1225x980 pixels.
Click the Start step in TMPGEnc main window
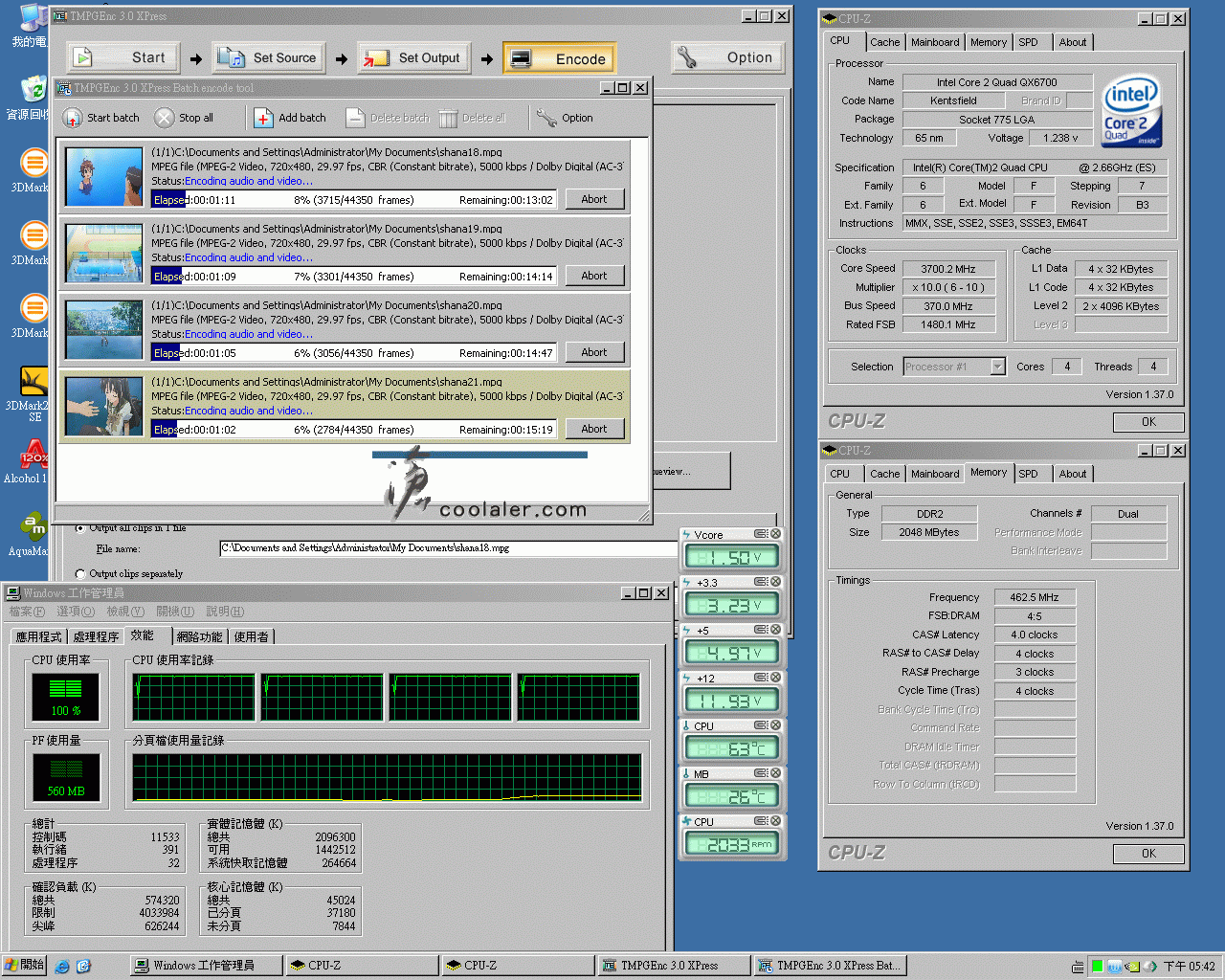[122, 57]
